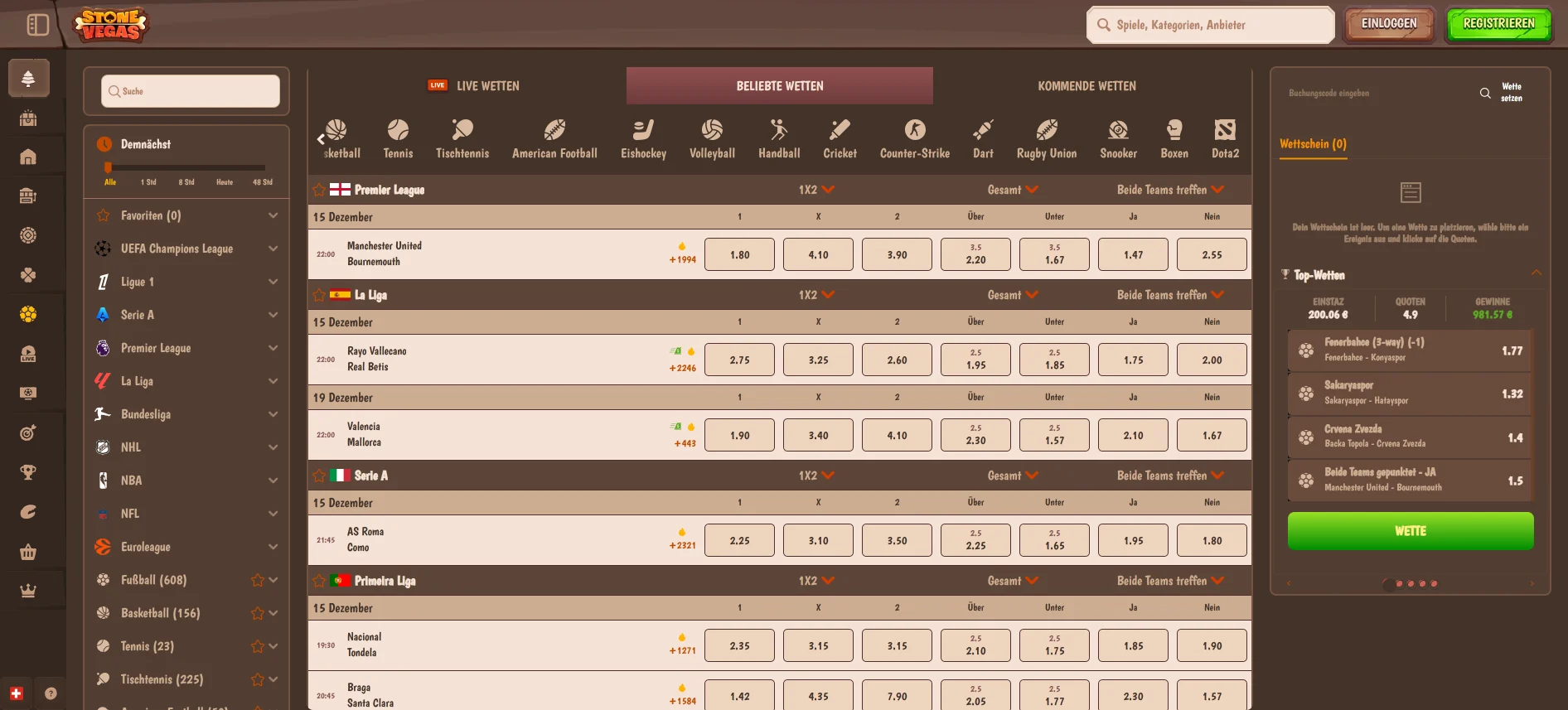Screen dimensions: 1568x710
Task: Select the American Football sport icon
Action: 554,138
